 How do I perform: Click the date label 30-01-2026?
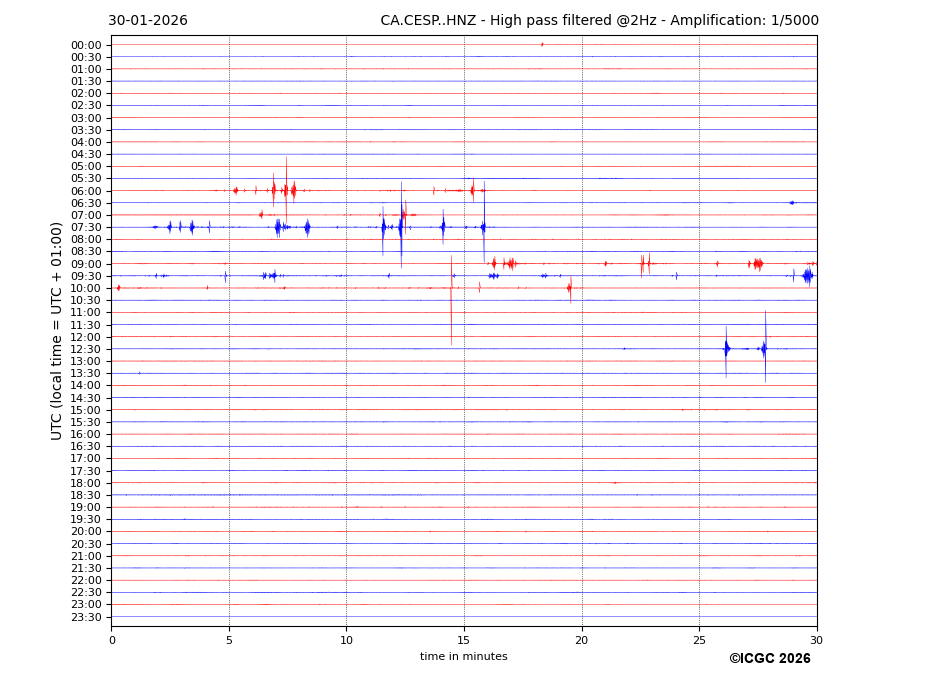click(147, 21)
